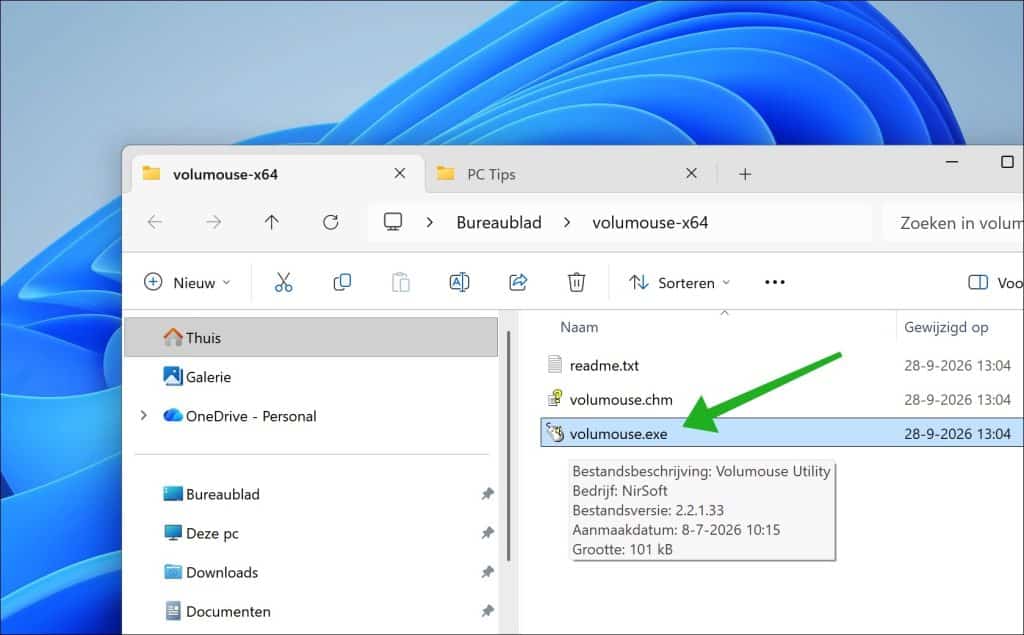Go up one folder level

tap(272, 222)
